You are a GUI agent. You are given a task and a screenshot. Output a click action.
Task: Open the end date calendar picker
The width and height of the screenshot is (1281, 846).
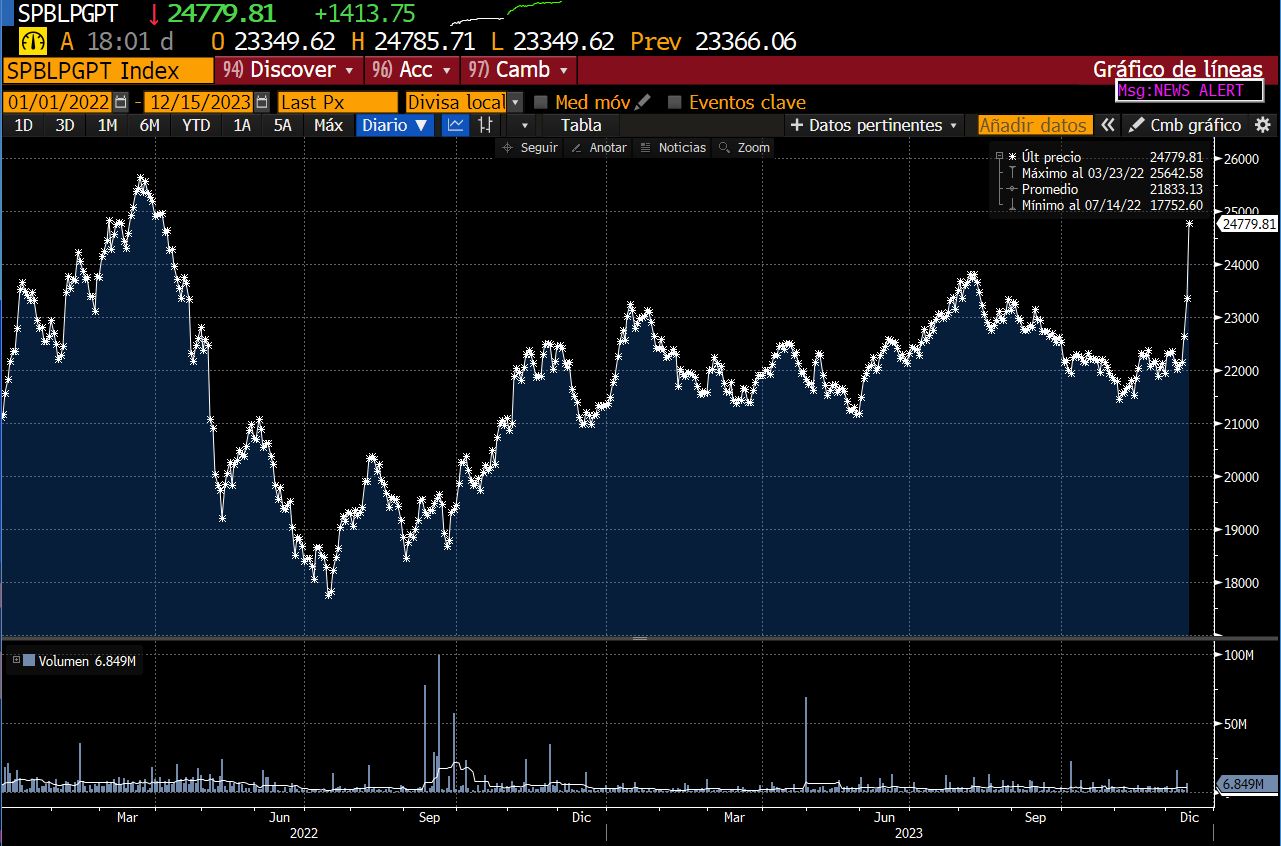(x=262, y=102)
